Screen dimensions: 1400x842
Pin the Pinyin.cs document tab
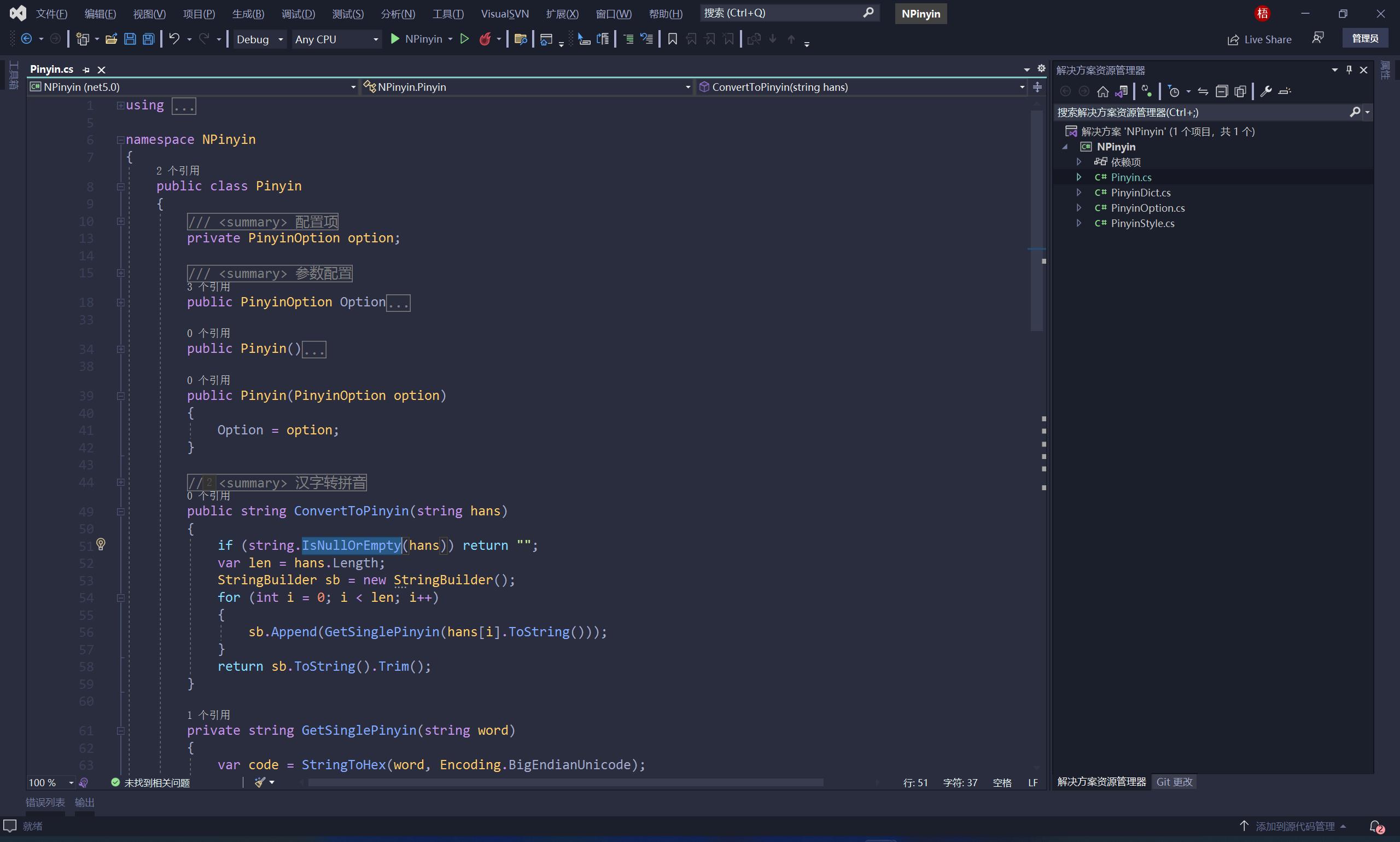pyautogui.click(x=86, y=69)
